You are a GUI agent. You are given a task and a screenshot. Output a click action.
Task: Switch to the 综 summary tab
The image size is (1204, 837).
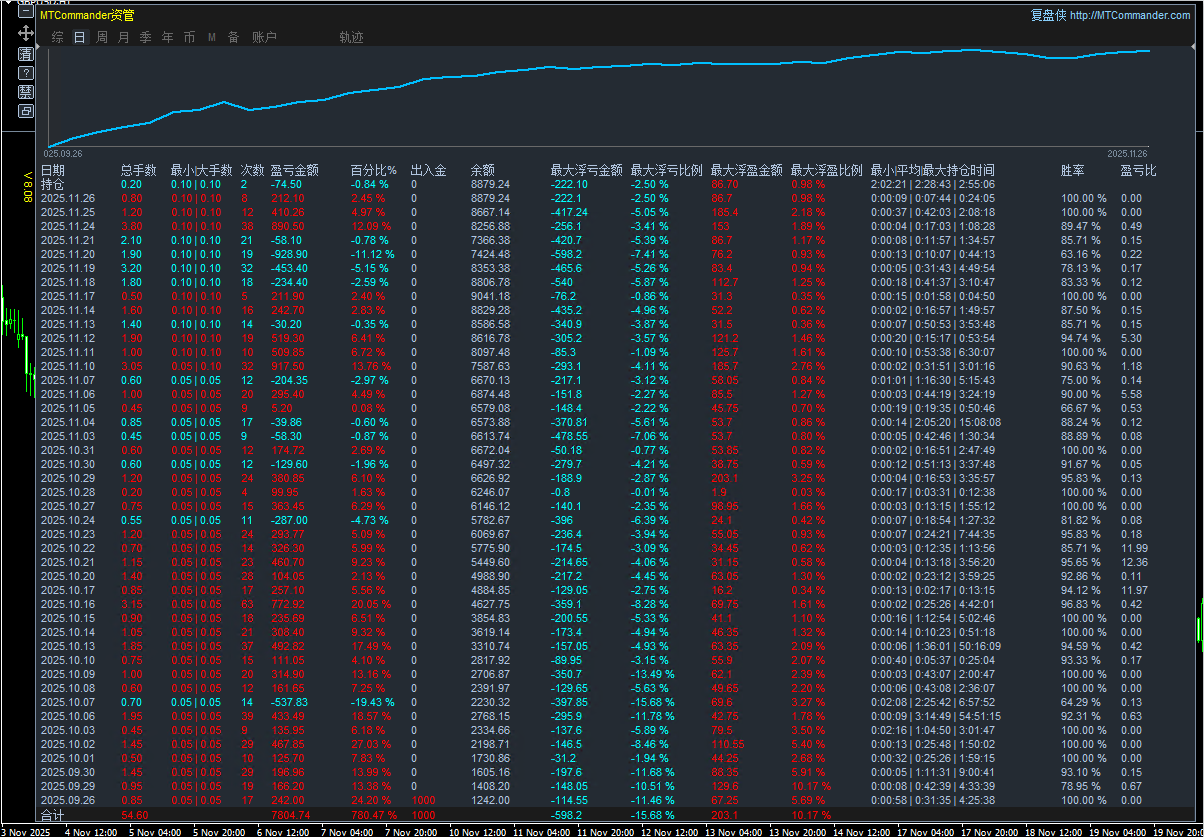[x=57, y=37]
